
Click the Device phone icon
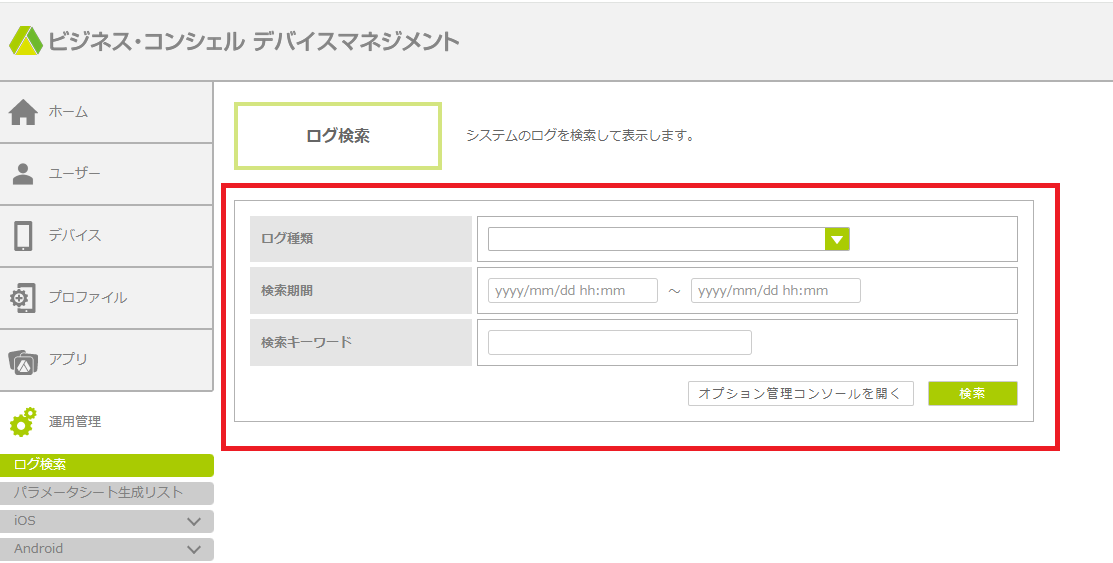[23, 236]
